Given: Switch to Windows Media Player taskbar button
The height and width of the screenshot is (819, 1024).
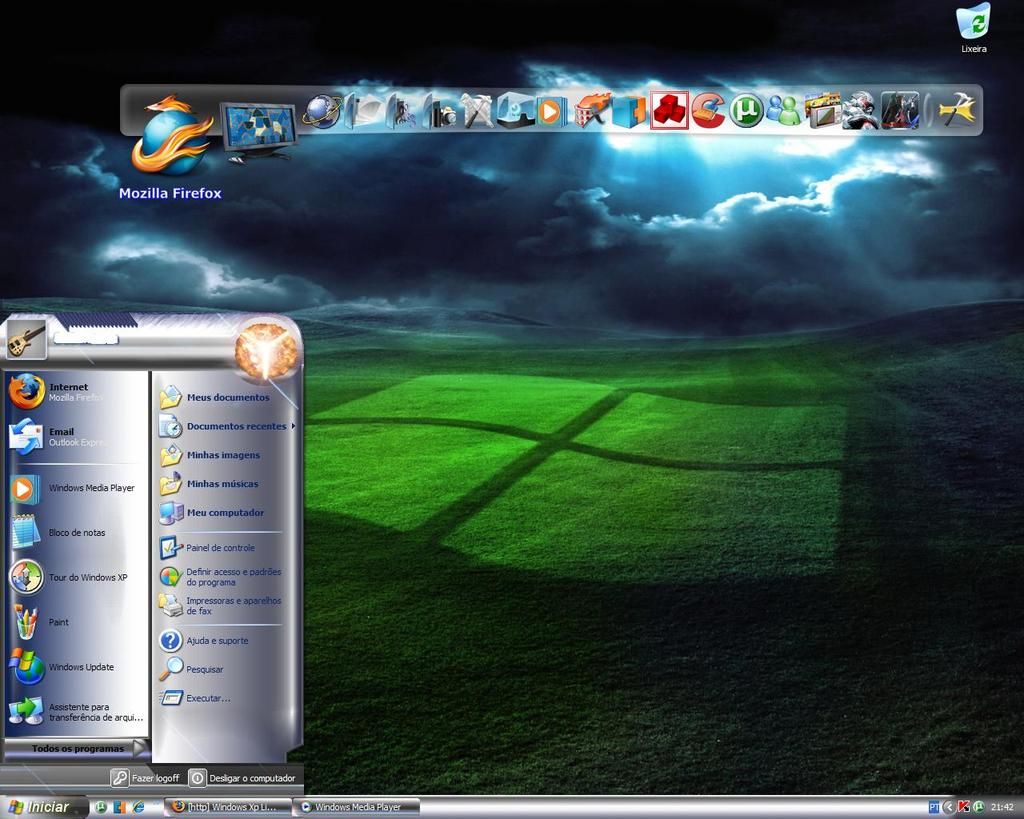Looking at the screenshot, I should click(x=357, y=807).
